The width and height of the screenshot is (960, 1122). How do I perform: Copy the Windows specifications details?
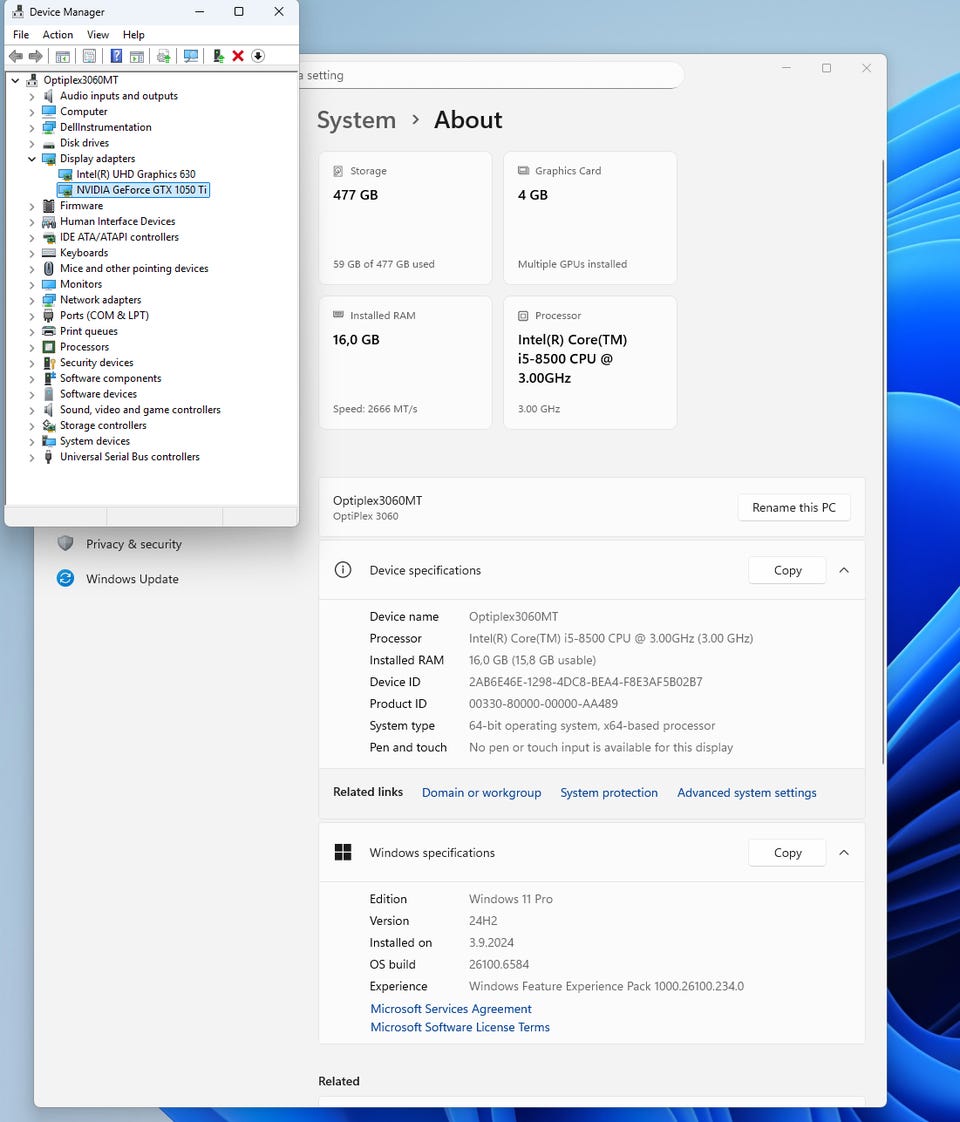787,853
